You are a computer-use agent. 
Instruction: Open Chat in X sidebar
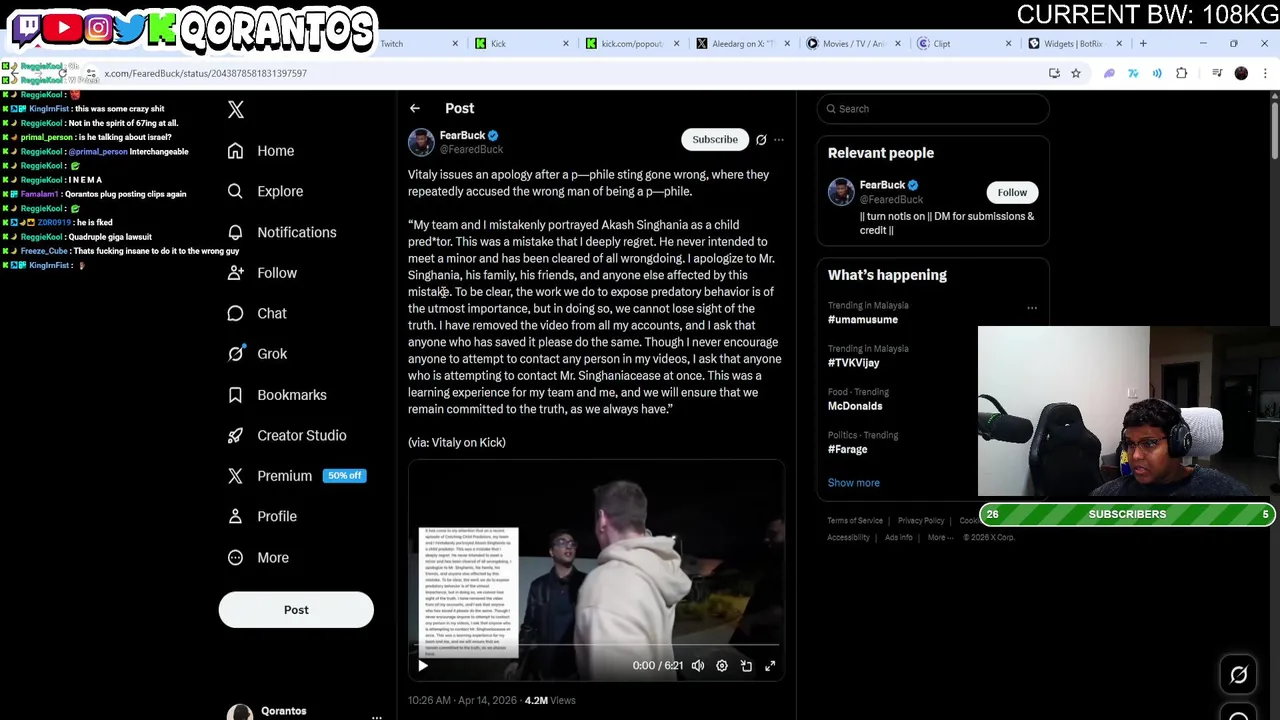257,313
